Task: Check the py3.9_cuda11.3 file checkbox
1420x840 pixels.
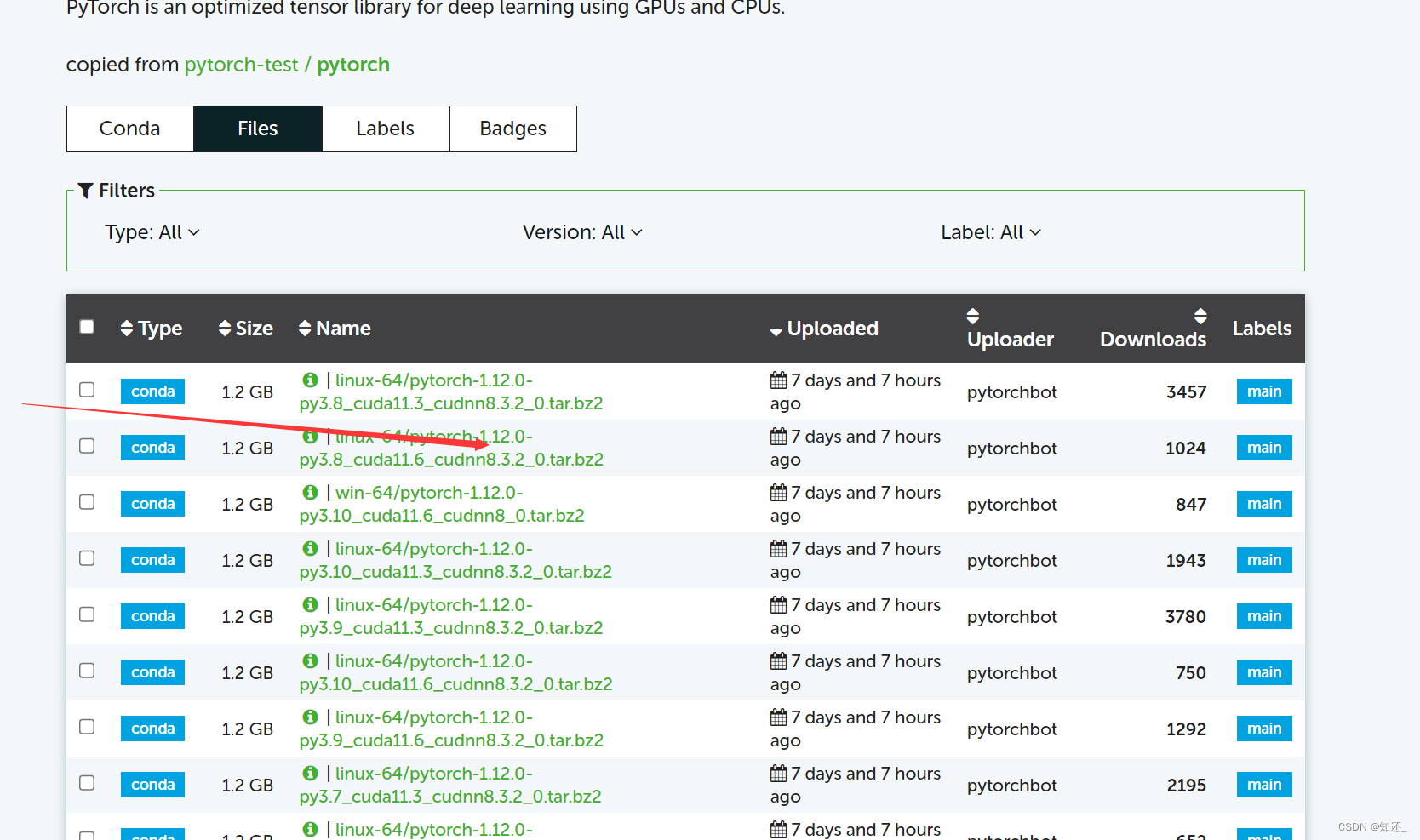Action: click(x=87, y=614)
